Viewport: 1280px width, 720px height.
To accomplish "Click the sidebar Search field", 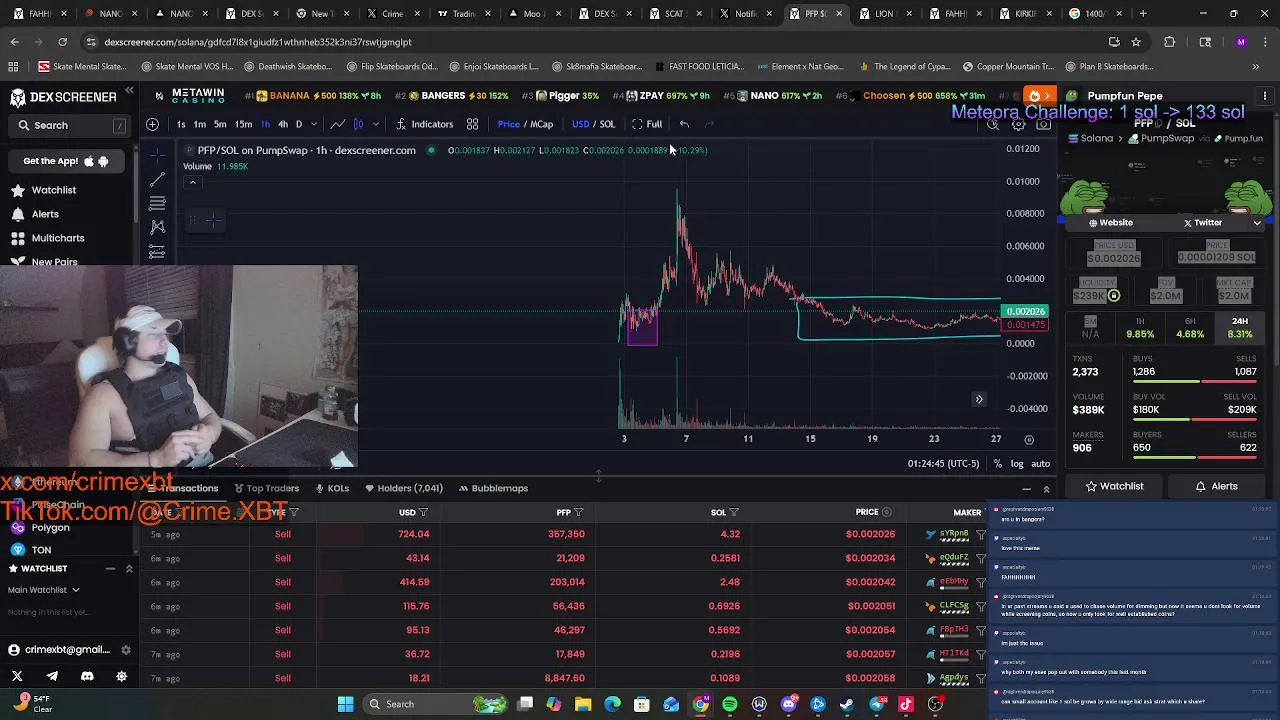I will click(x=69, y=125).
